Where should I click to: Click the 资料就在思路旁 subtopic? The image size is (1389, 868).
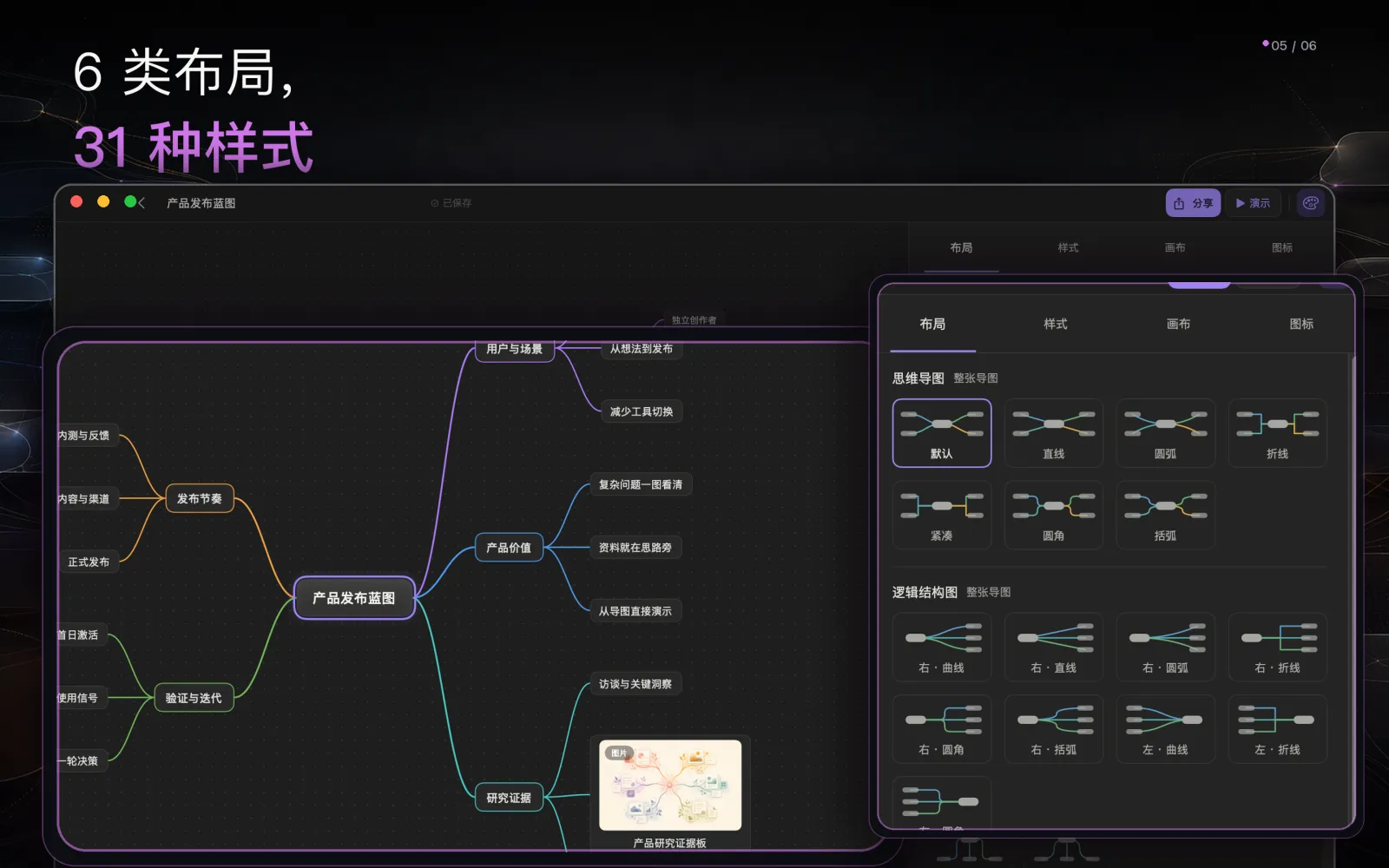635,548
